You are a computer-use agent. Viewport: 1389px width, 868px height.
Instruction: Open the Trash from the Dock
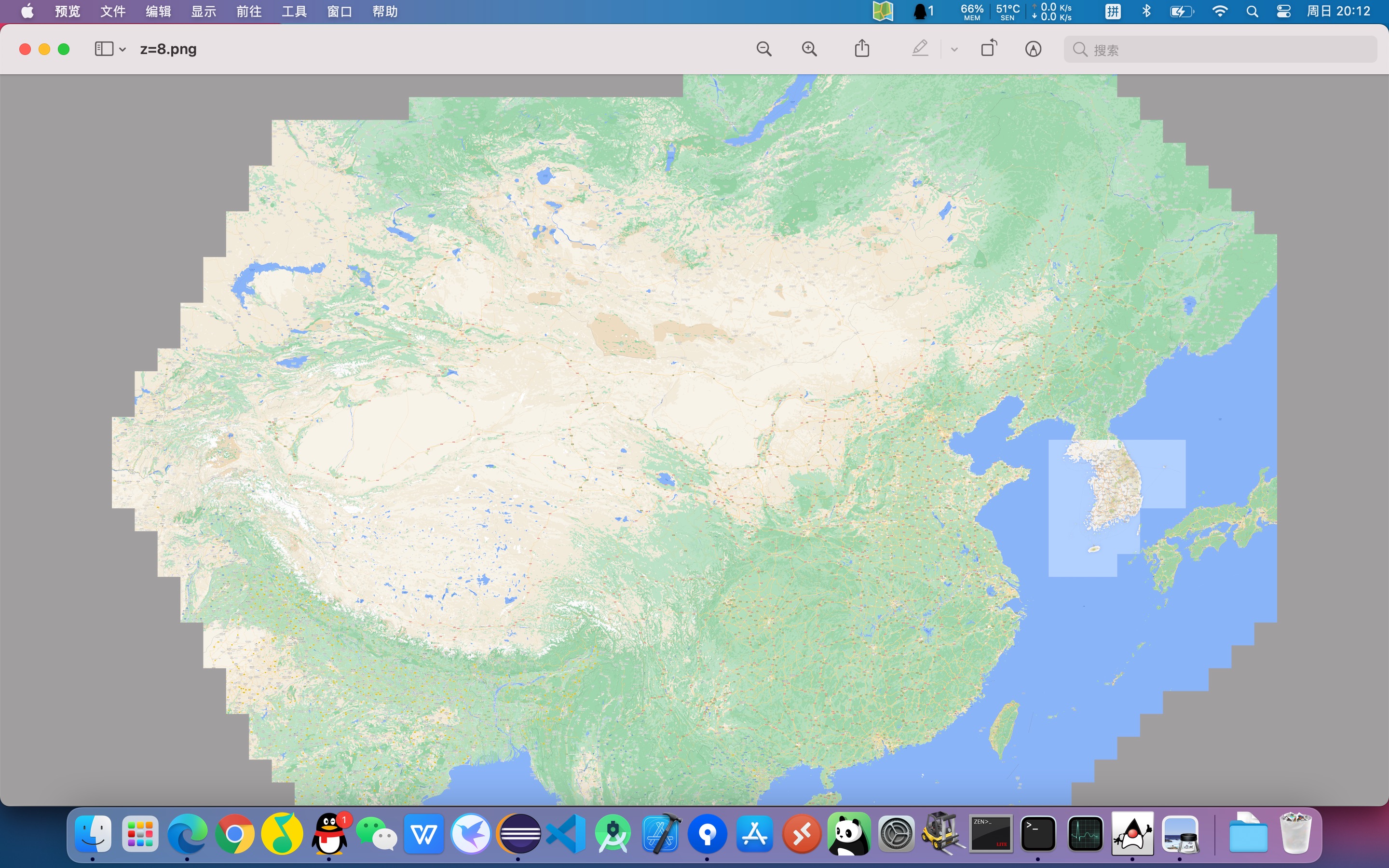tap(1295, 833)
